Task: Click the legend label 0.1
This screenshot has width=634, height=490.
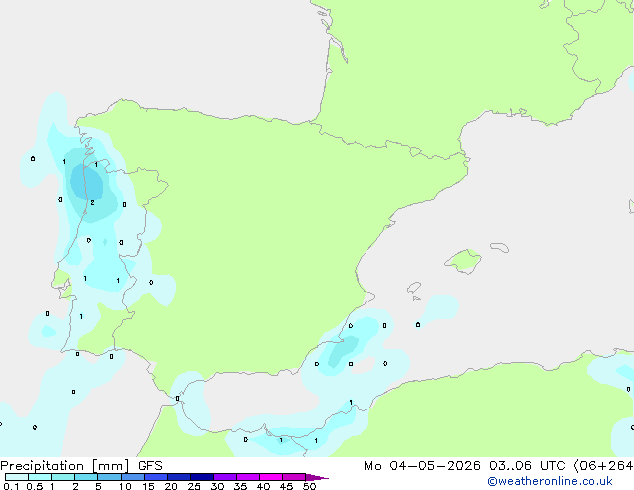Action: [x=11, y=486]
